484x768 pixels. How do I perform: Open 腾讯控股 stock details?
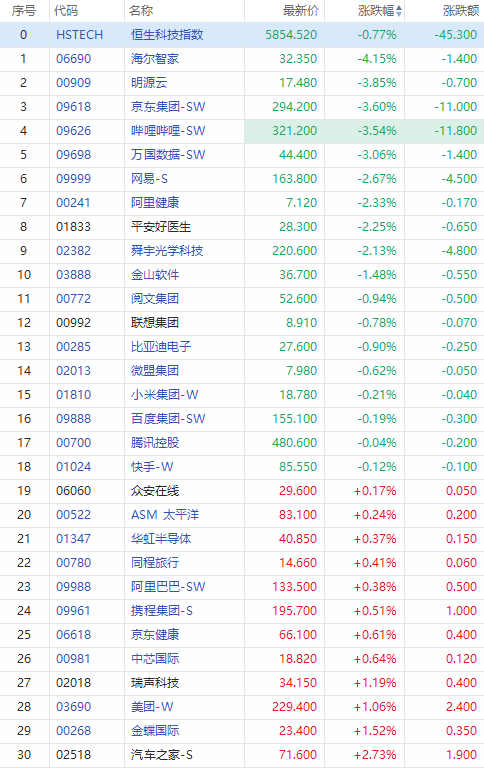tap(155, 443)
